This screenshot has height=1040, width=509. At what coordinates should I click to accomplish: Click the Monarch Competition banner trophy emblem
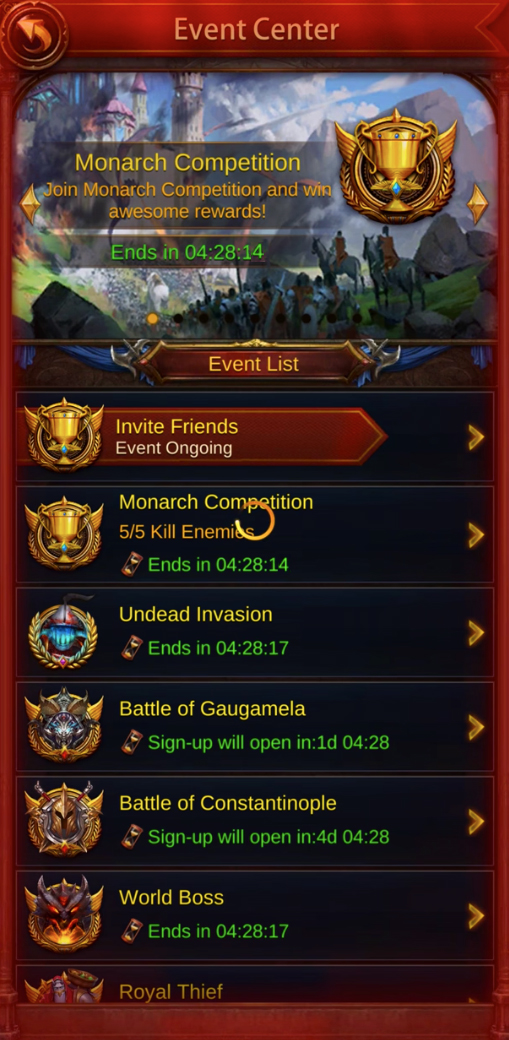tap(396, 166)
